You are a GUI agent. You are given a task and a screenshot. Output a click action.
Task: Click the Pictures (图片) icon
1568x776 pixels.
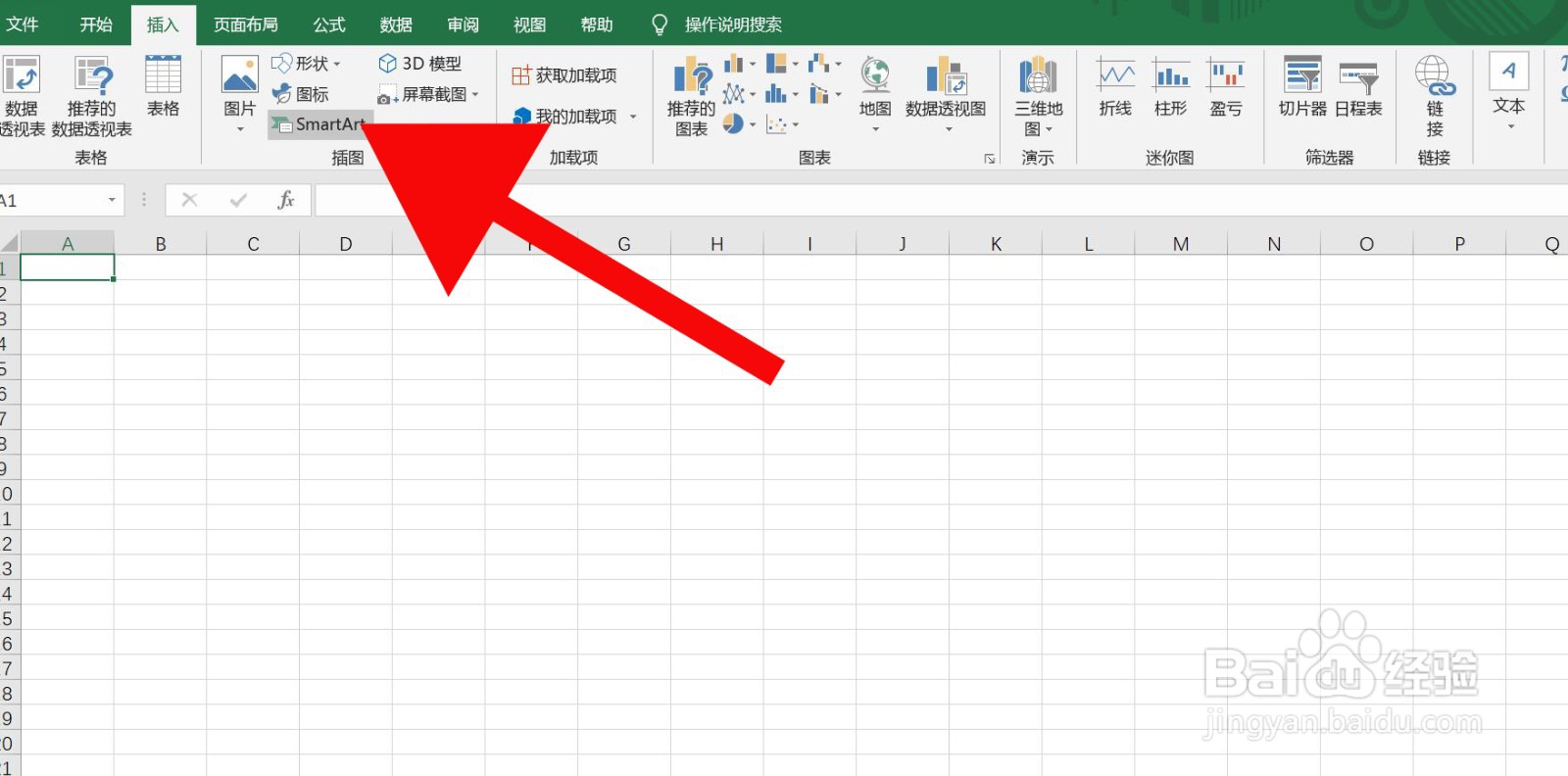(239, 76)
